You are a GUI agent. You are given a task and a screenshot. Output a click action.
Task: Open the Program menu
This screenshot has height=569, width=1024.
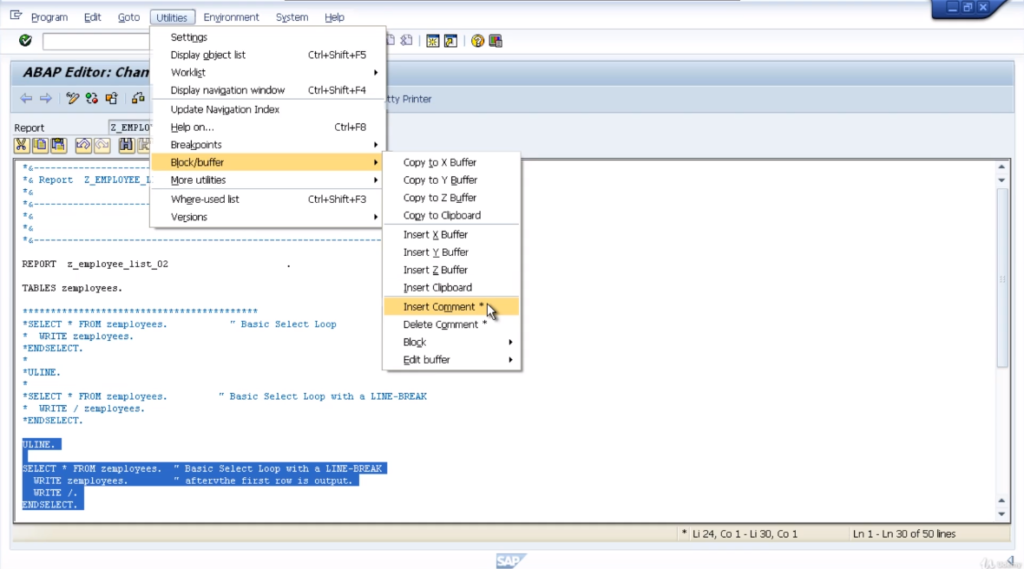pyautogui.click(x=49, y=17)
